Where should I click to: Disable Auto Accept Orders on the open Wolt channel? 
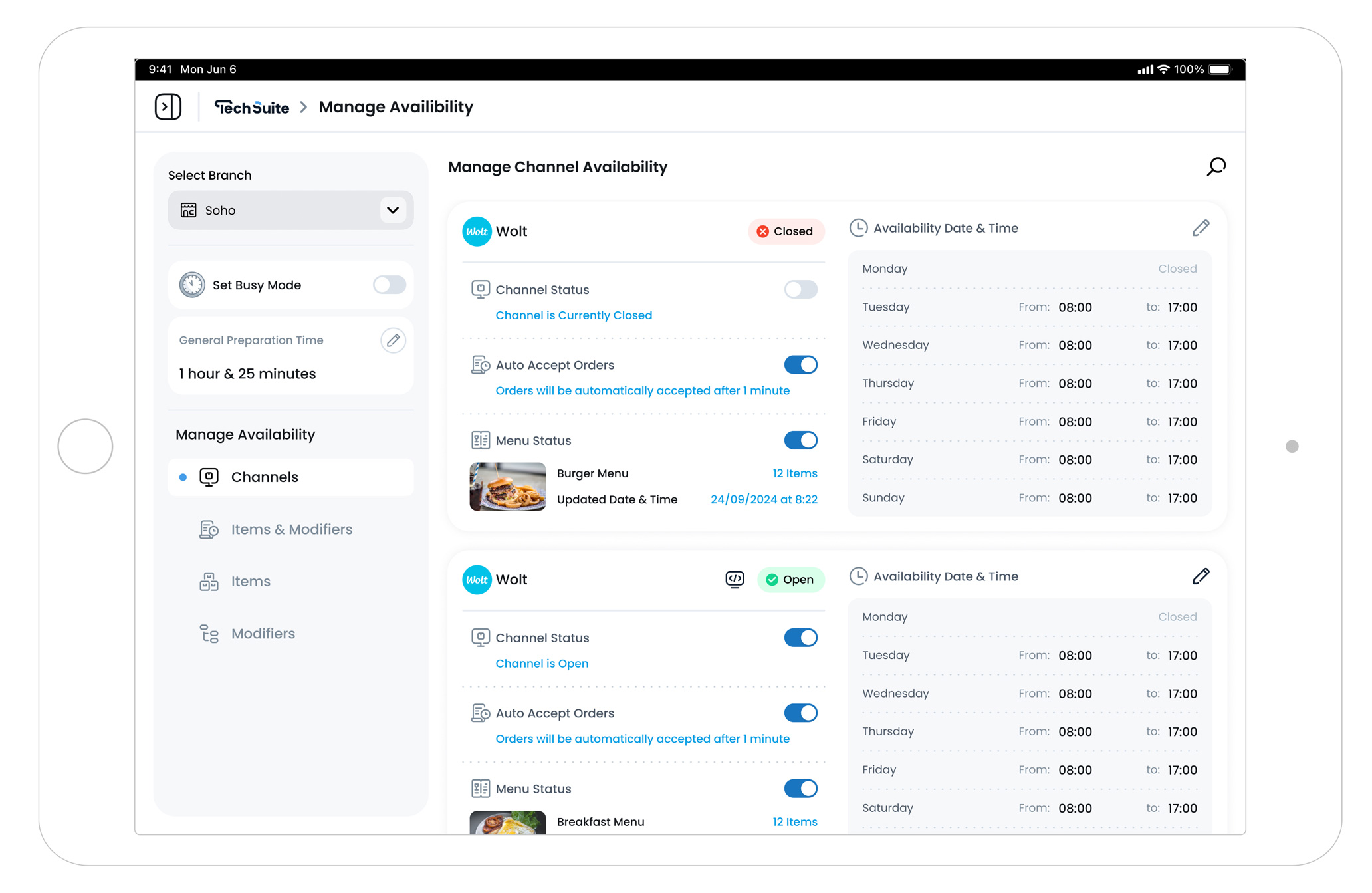point(800,713)
